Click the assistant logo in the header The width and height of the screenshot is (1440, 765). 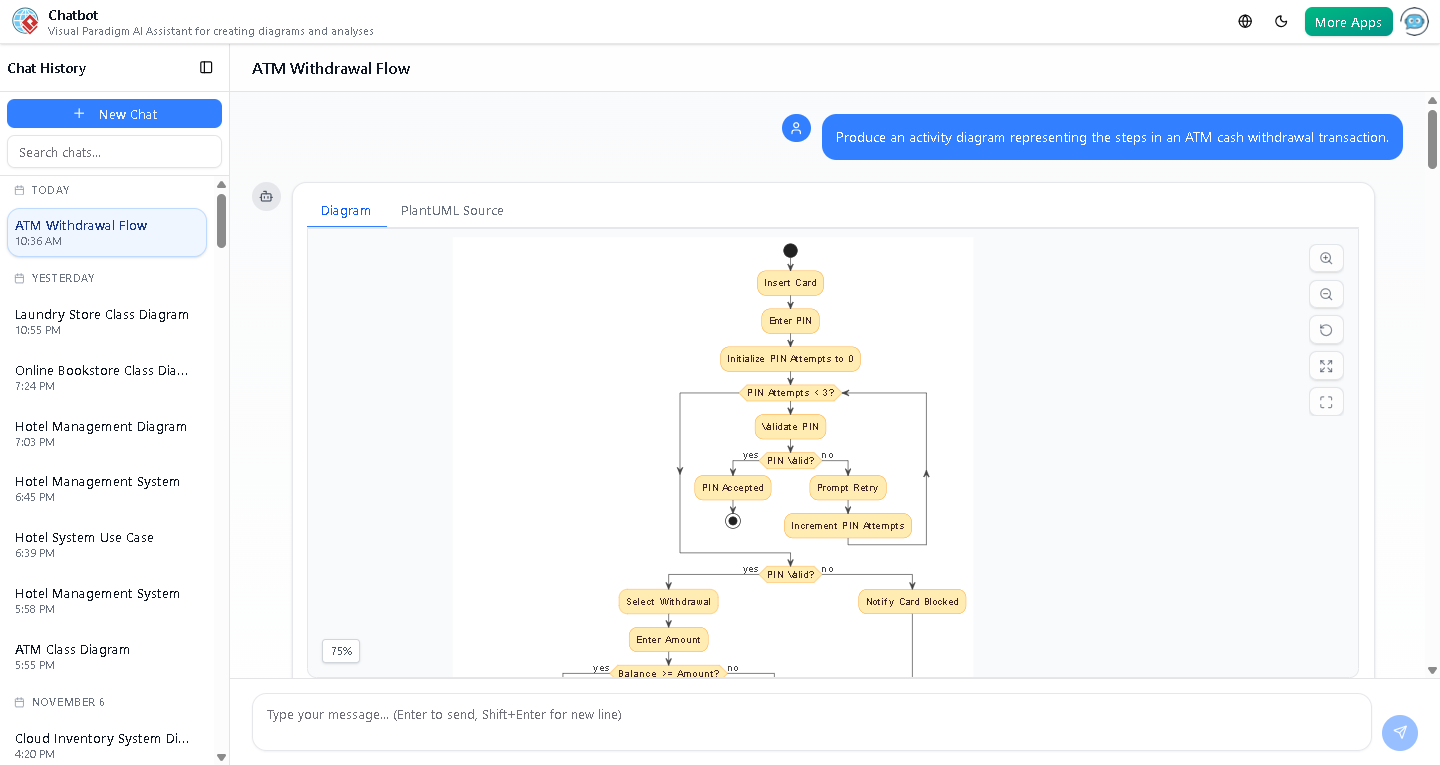tap(25, 21)
